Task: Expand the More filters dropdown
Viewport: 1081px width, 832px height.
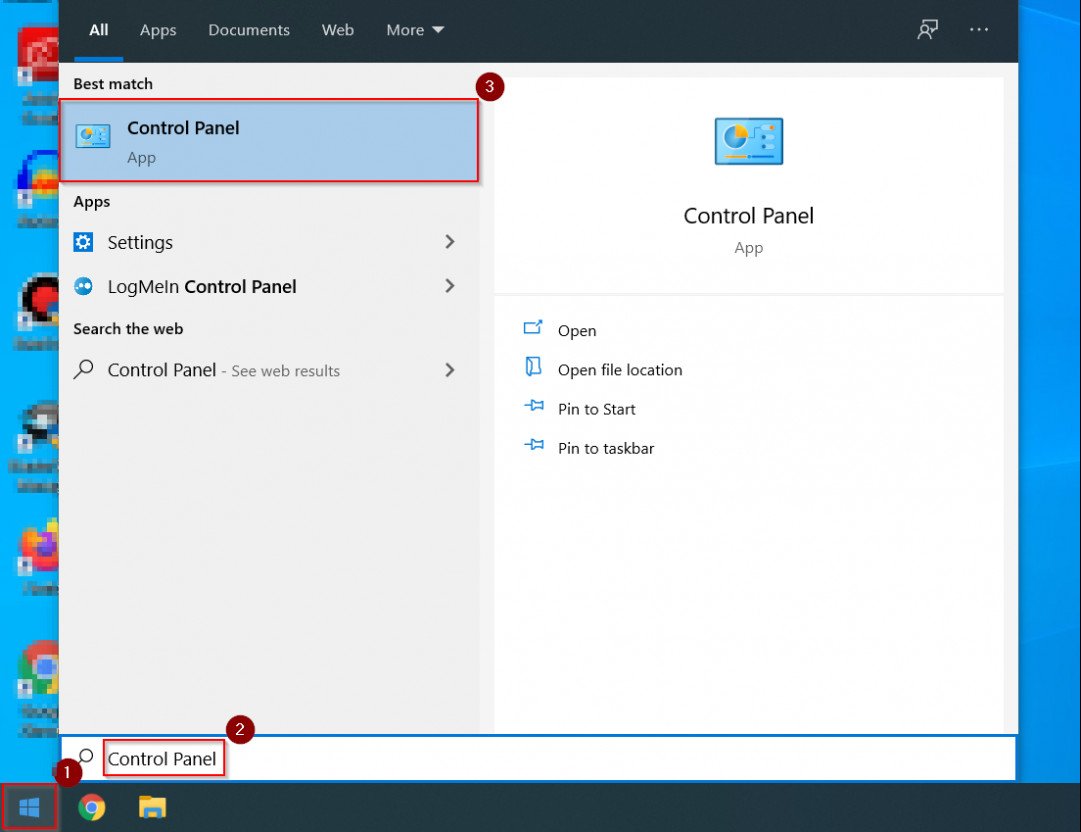Action: [414, 30]
